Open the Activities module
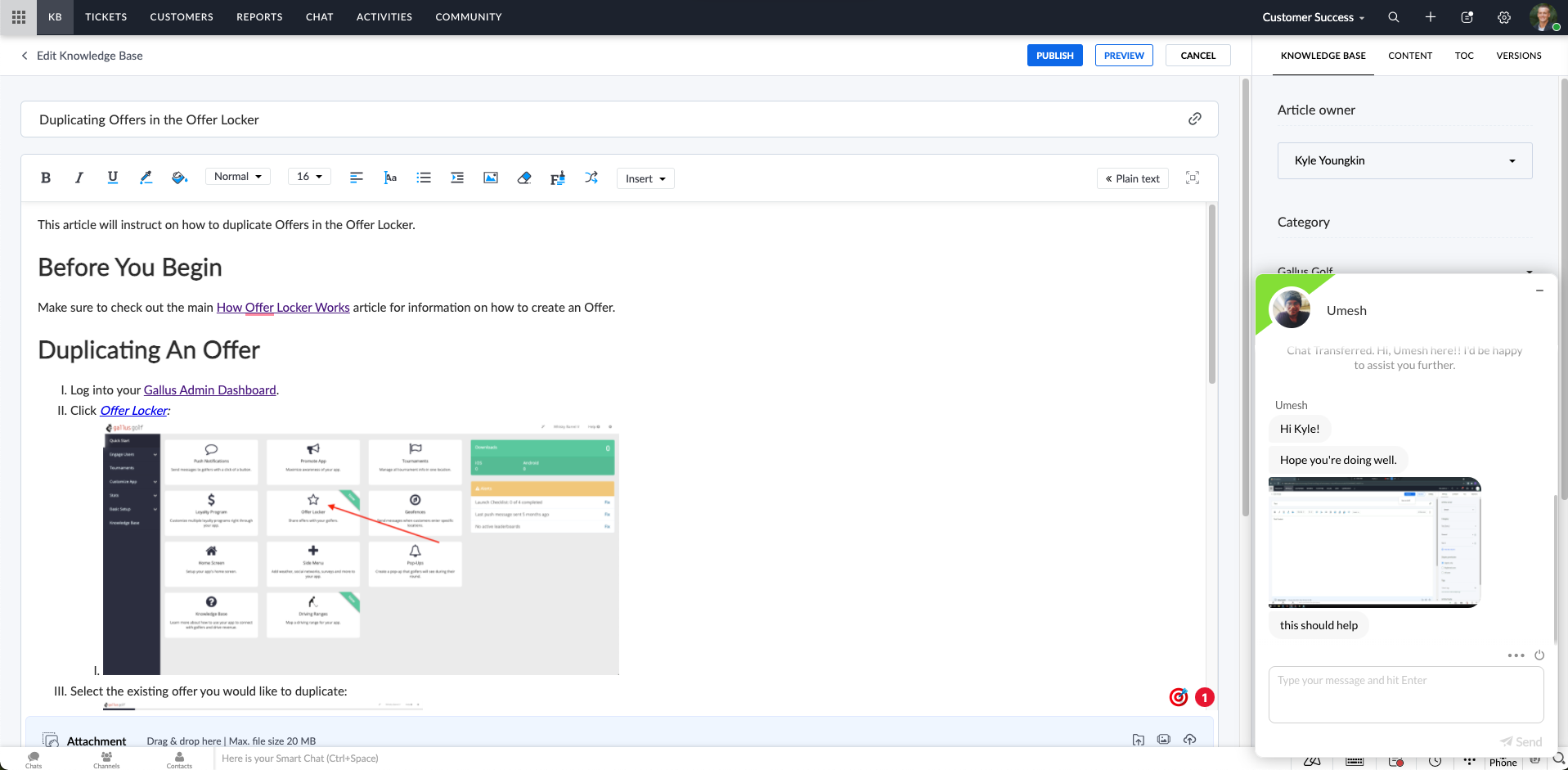The width and height of the screenshot is (1568, 770). click(384, 17)
